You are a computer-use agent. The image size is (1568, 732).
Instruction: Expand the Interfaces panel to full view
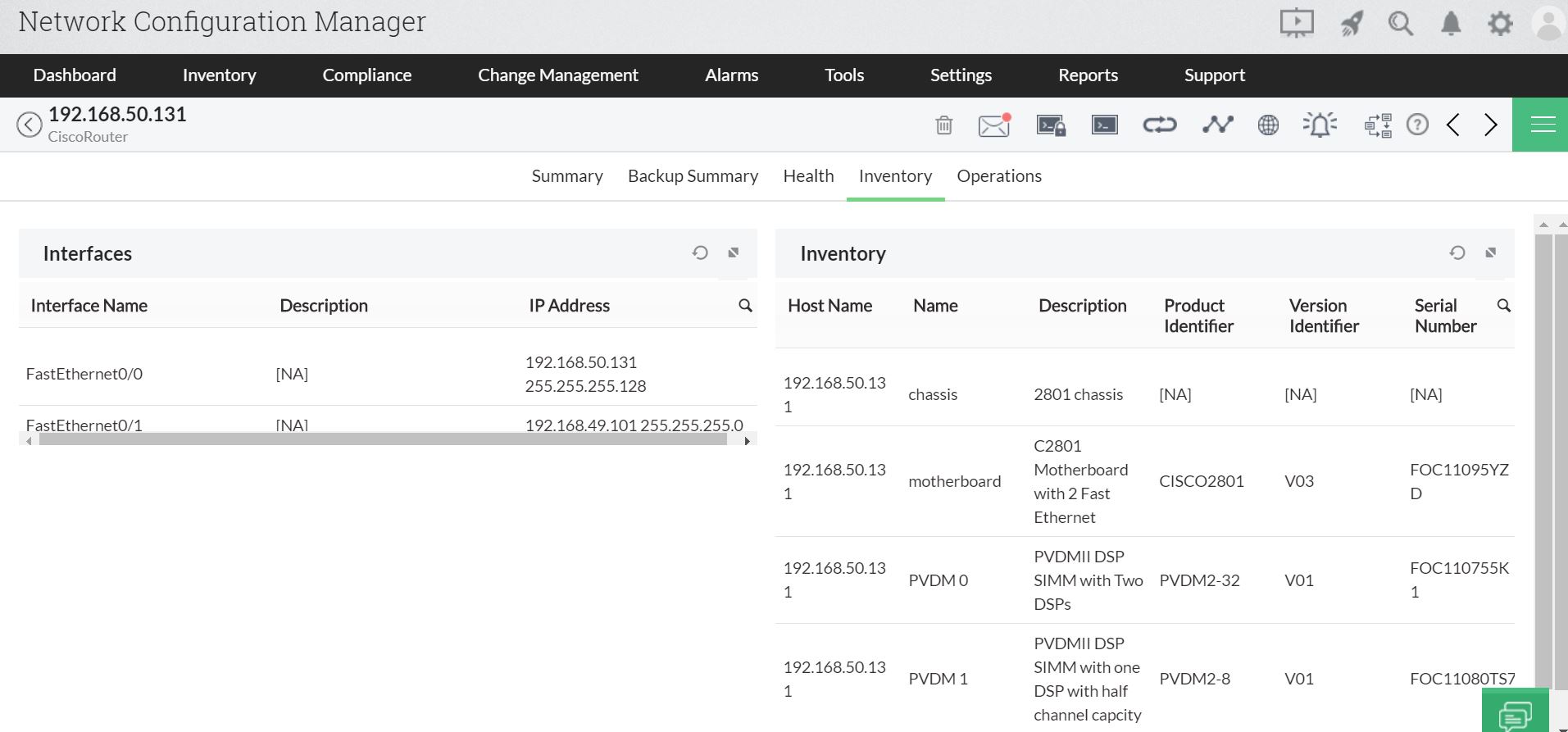tap(734, 252)
